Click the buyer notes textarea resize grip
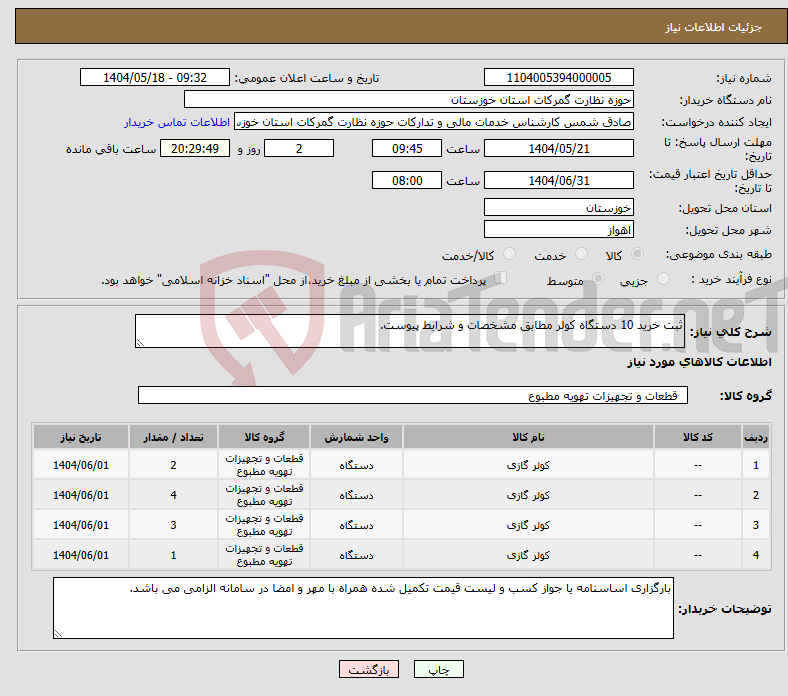Screen dimensions: 788x696 pyautogui.click(x=58, y=634)
